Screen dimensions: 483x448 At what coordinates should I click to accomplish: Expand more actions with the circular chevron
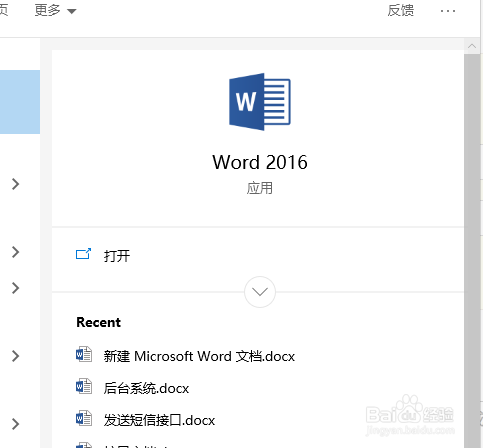coord(260,292)
